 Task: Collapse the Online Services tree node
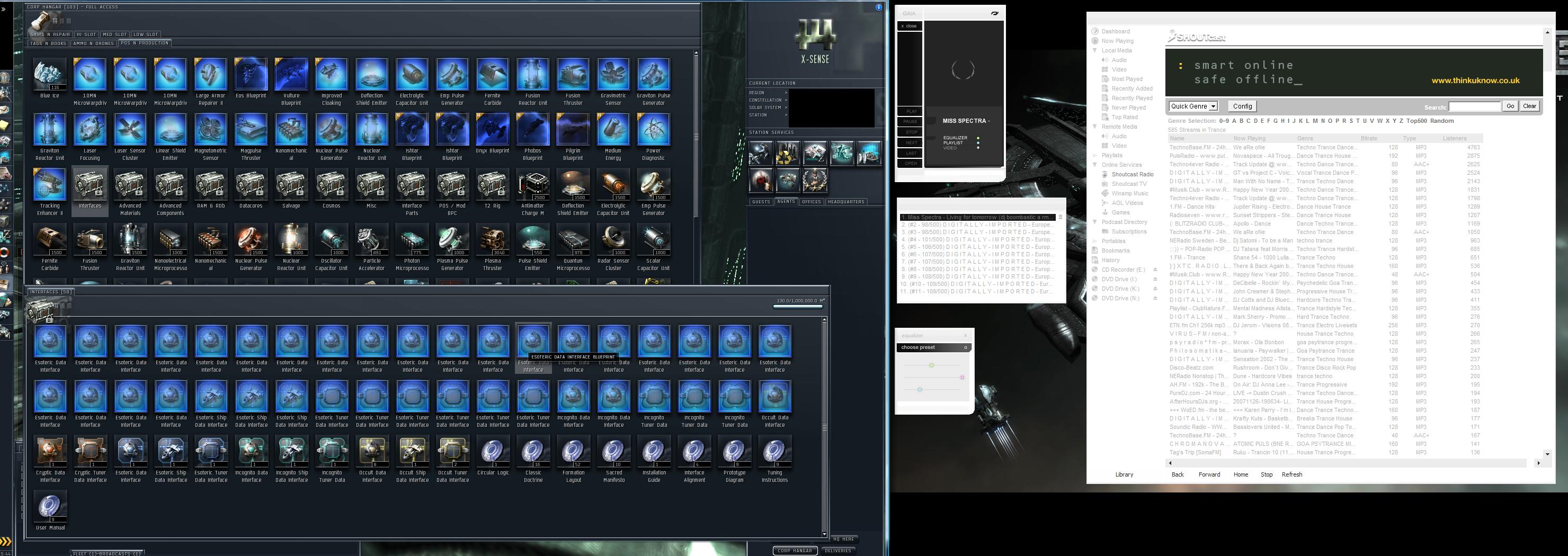coord(1095,165)
